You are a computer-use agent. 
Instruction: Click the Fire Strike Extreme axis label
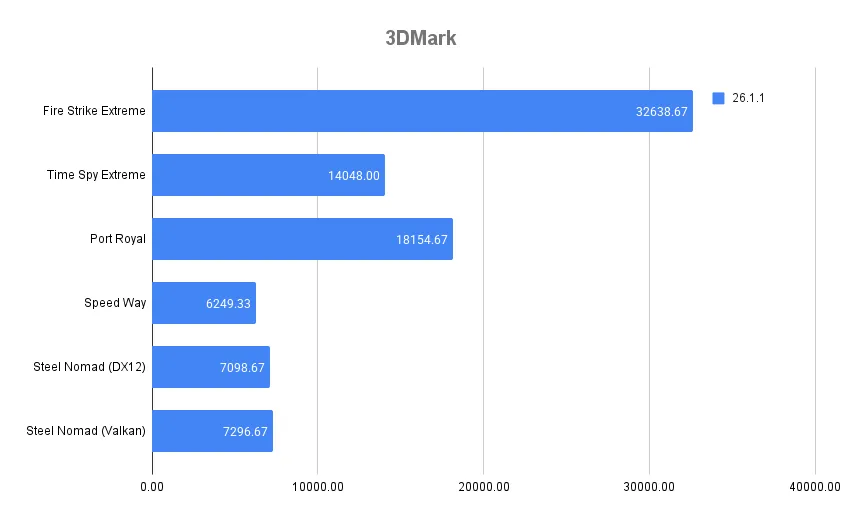point(94,111)
